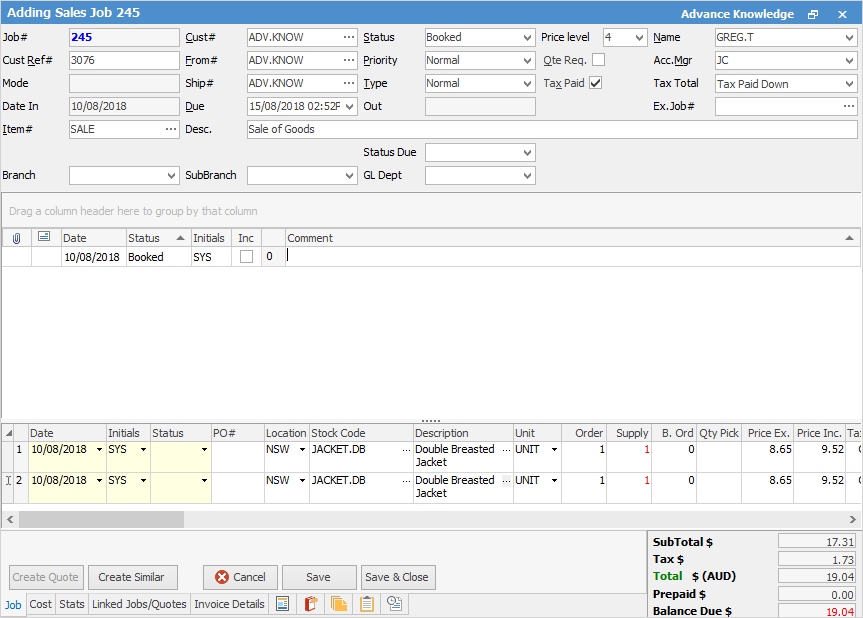Switch to the Cost tab
The width and height of the screenshot is (863, 618).
41,604
